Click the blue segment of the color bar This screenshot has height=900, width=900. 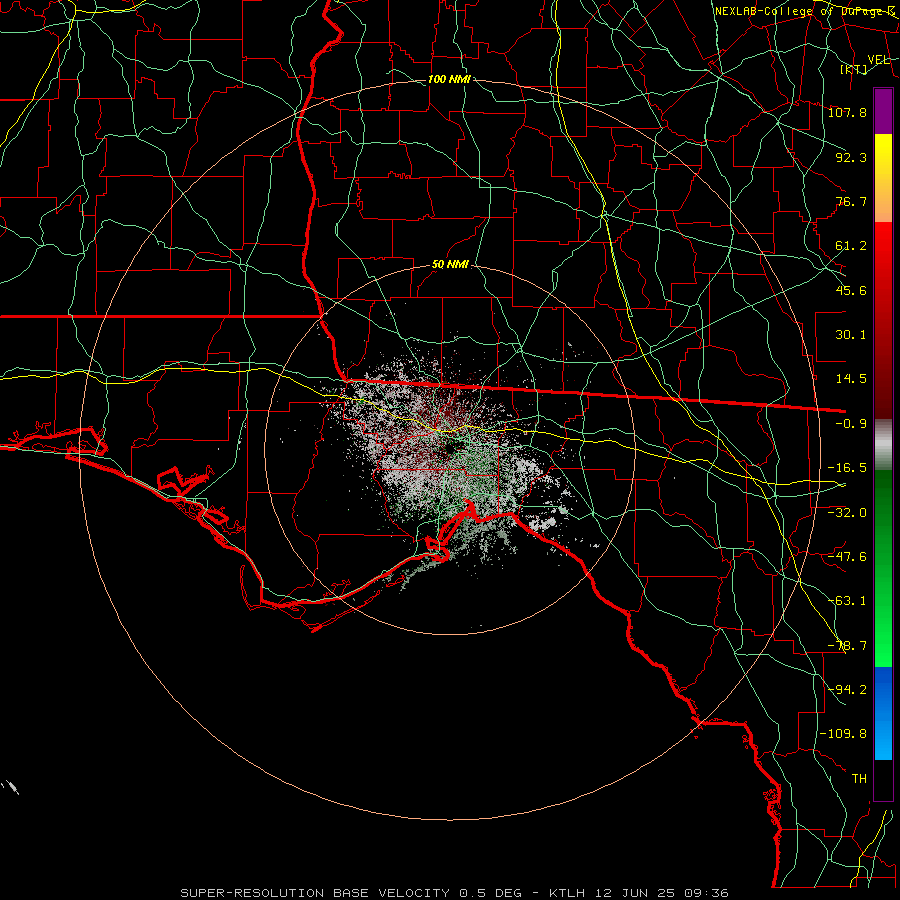tap(883, 713)
